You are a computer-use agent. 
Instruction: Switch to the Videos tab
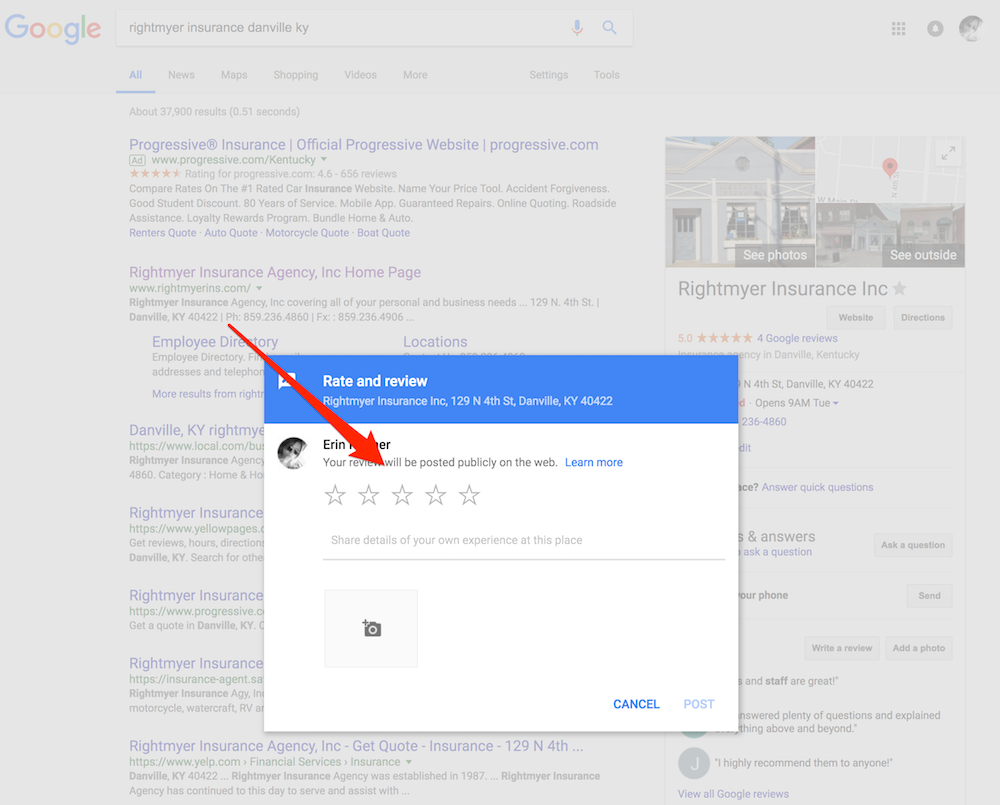(x=360, y=75)
